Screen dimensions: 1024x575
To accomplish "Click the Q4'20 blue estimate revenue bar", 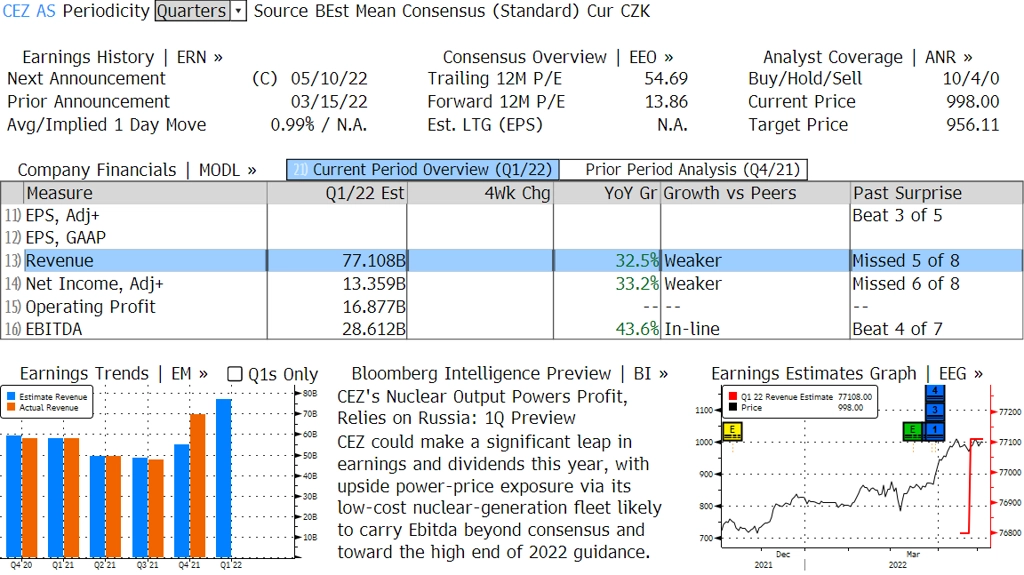I will pyautogui.click(x=14, y=496).
